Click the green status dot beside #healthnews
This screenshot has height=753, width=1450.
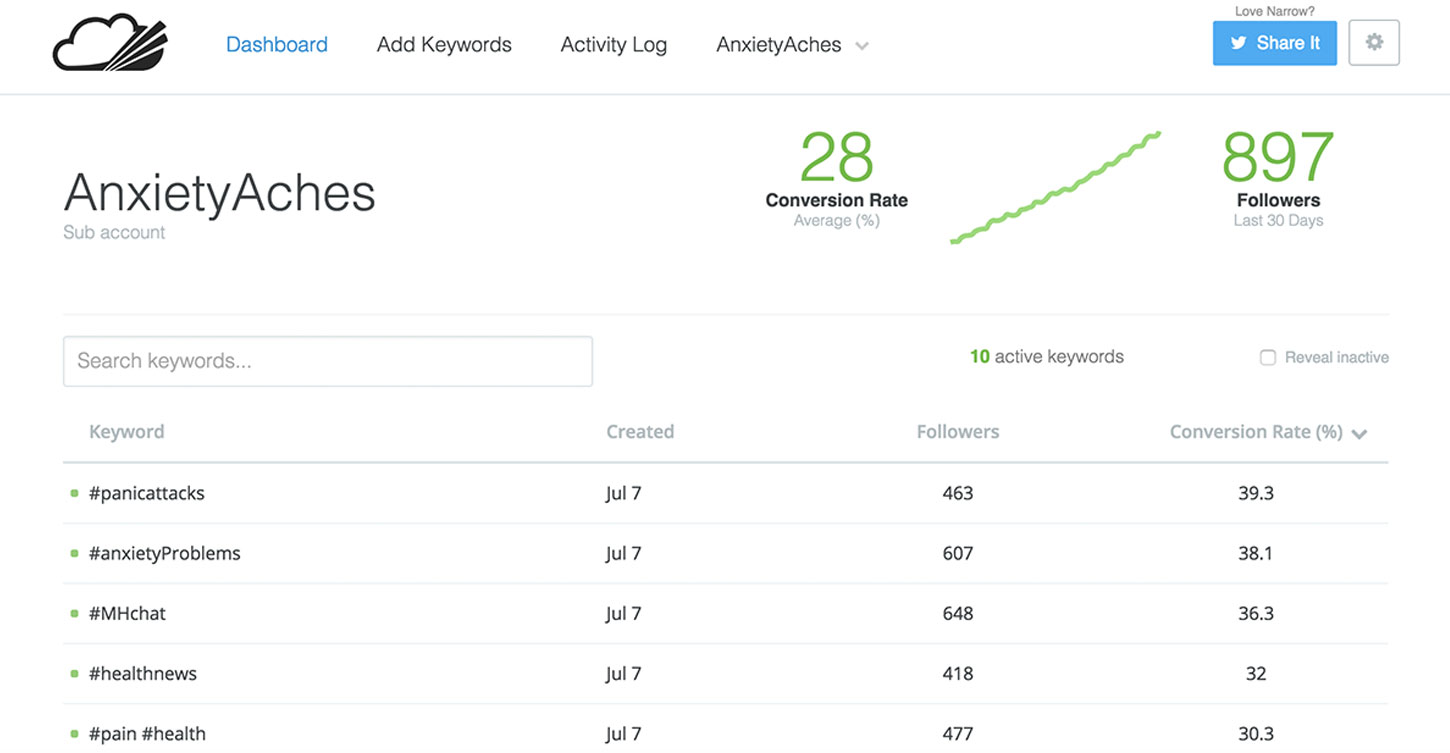(x=74, y=674)
